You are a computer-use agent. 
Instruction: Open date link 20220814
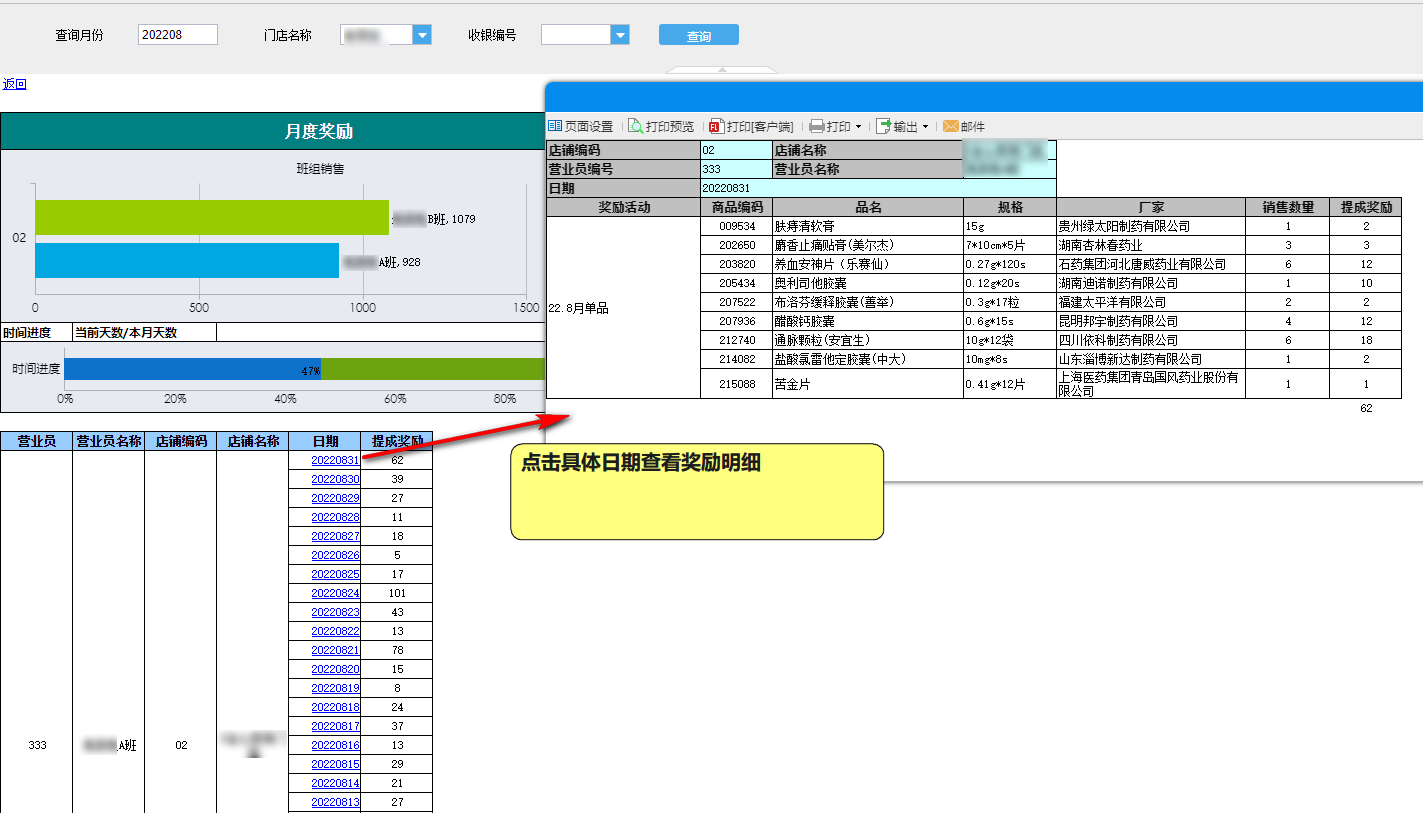(x=335, y=783)
